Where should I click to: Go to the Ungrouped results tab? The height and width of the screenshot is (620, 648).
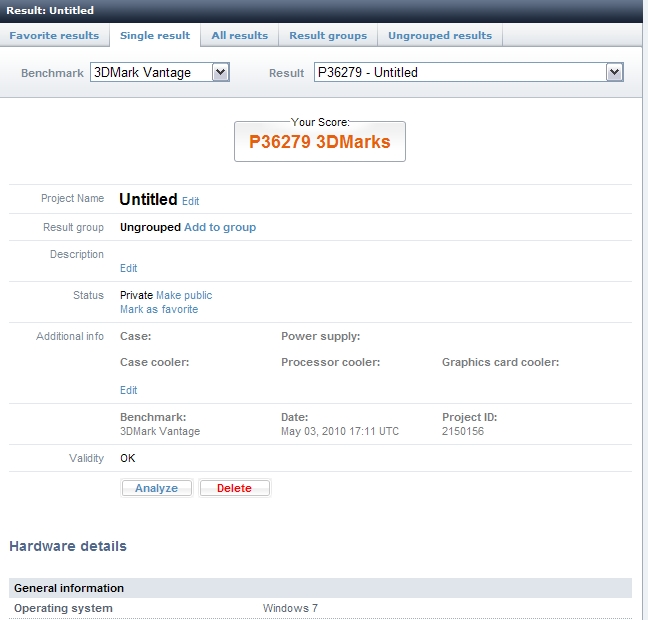[x=440, y=36]
